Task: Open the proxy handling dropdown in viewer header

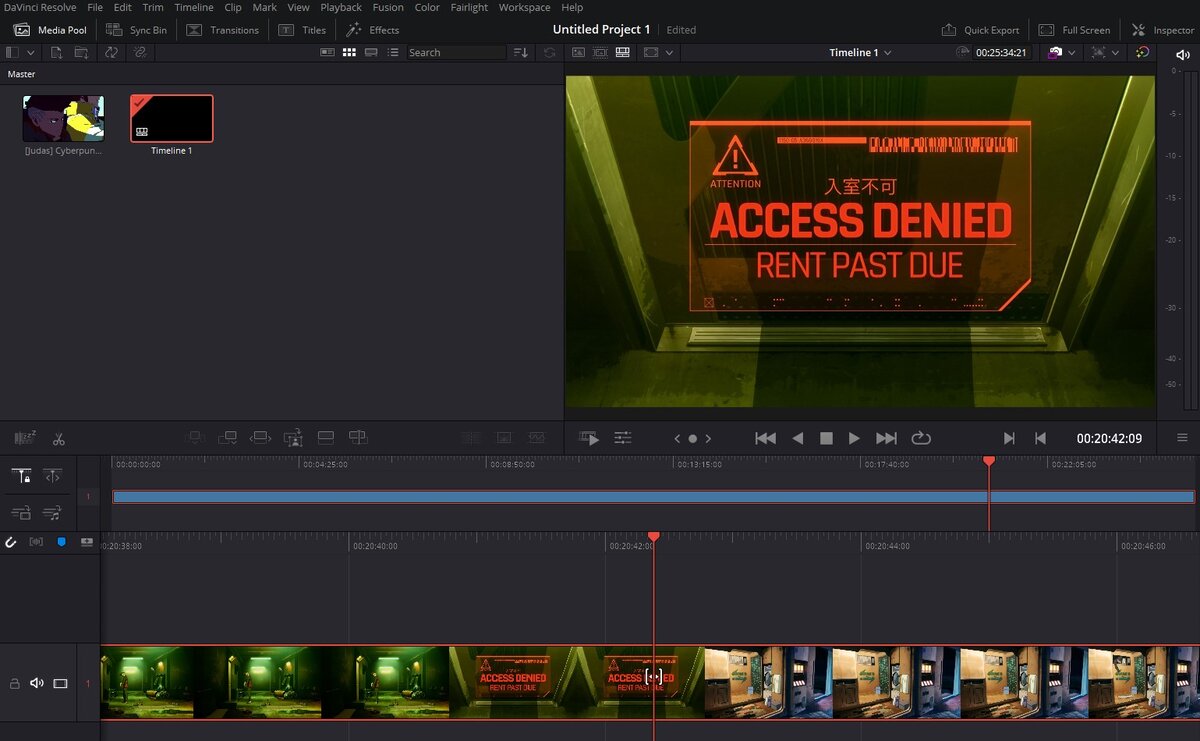Action: tap(1106, 52)
